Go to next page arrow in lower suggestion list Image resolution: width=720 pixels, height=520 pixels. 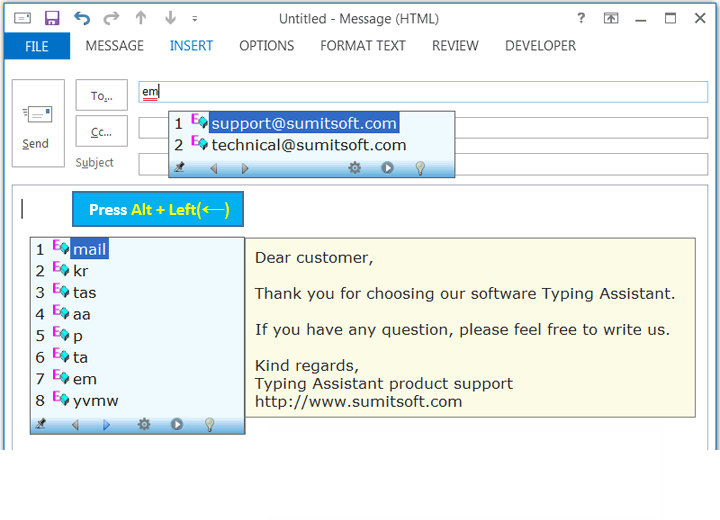point(107,424)
